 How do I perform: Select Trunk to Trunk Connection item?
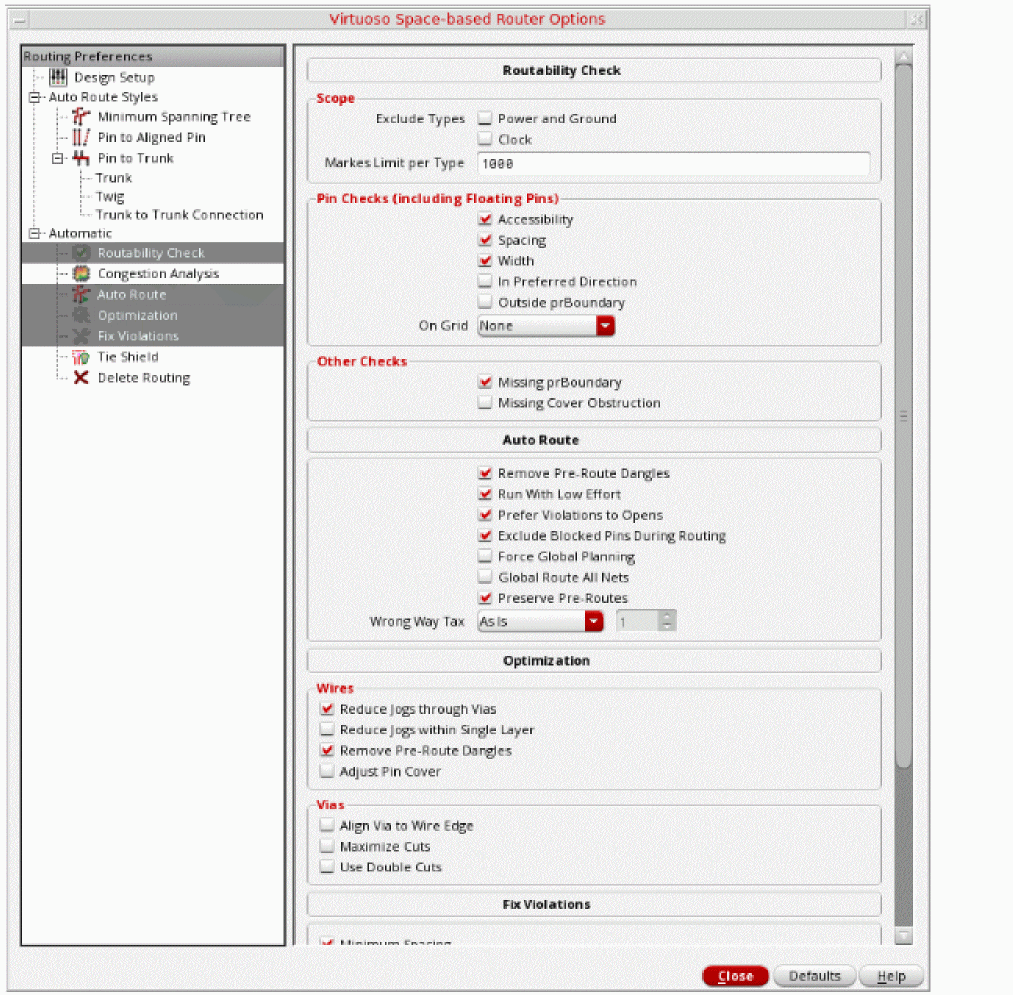[180, 215]
